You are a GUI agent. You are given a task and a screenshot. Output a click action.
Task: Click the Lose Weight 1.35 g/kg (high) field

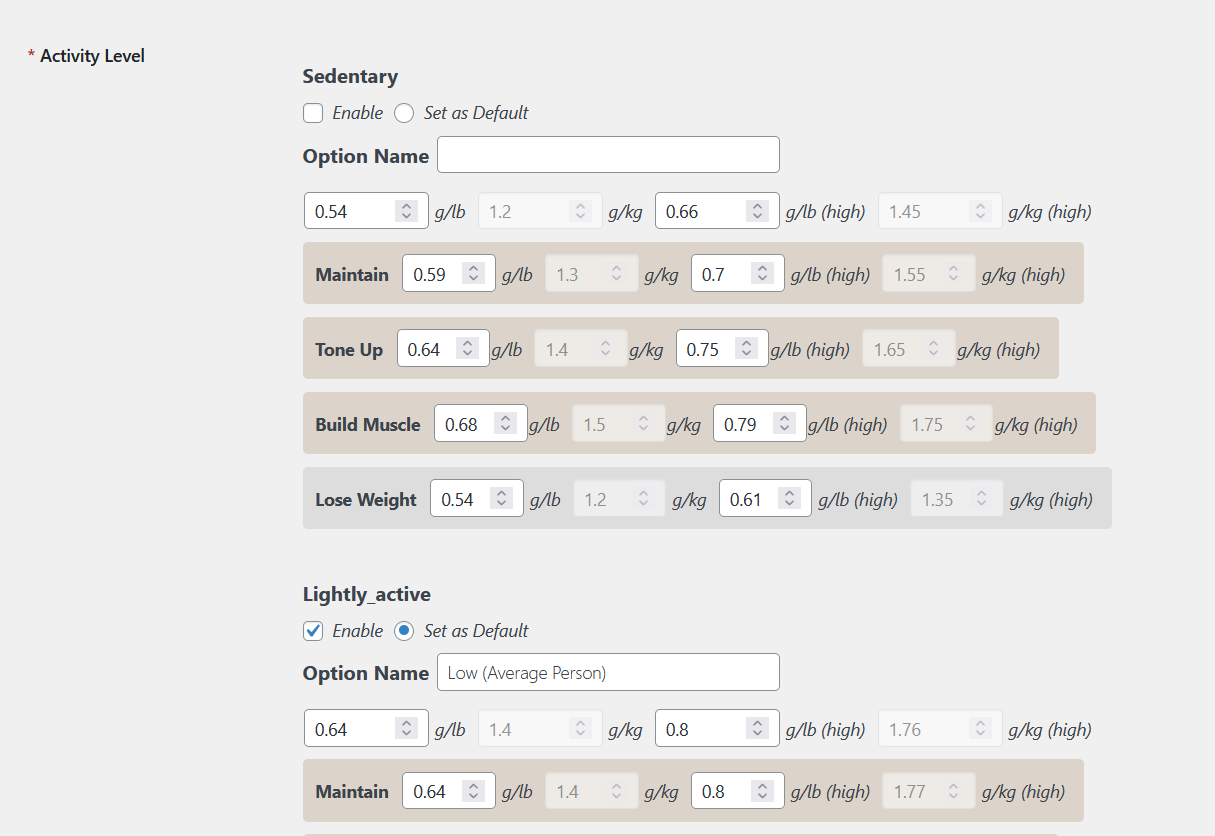click(x=956, y=499)
